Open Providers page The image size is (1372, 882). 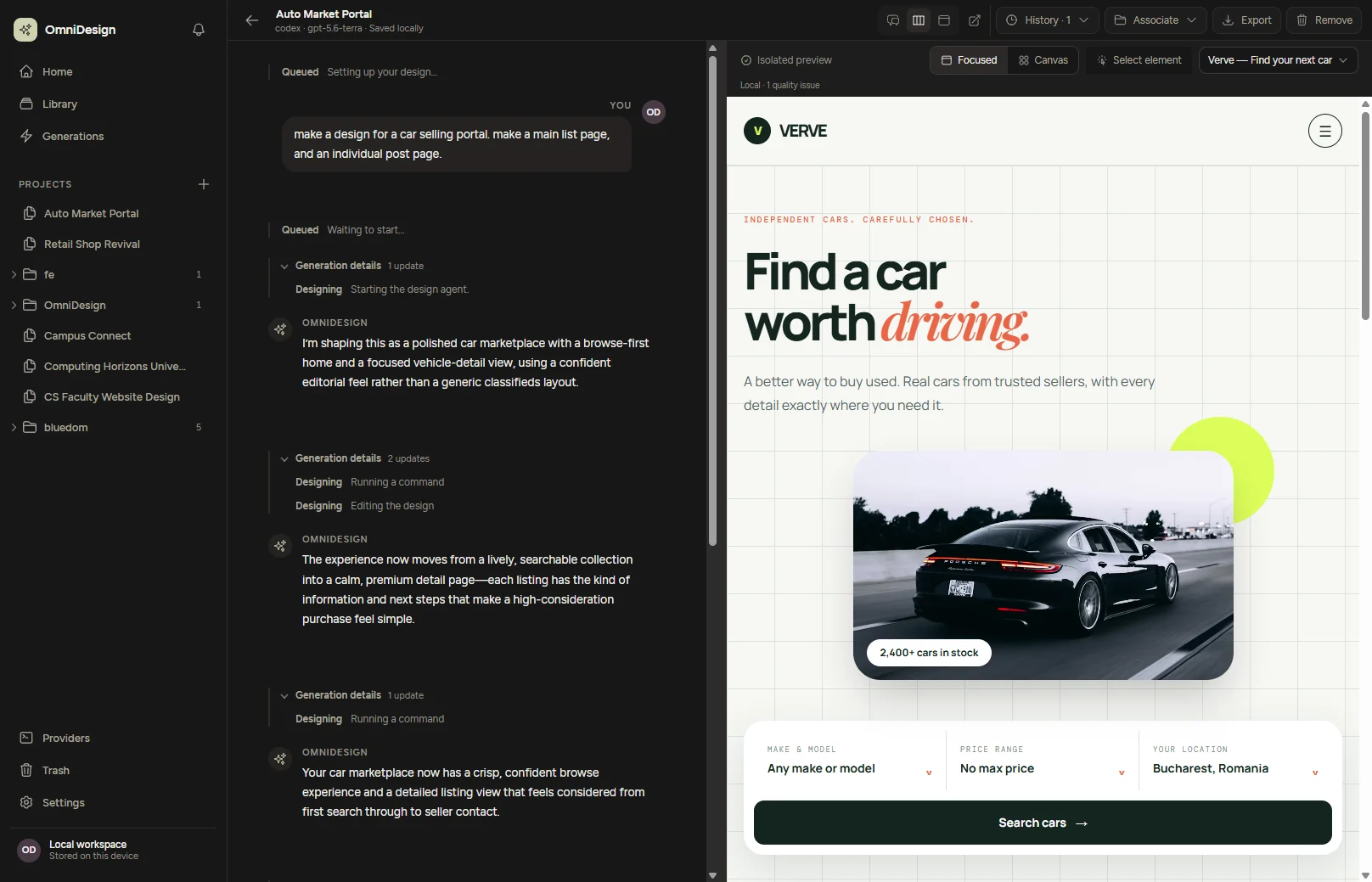pos(114,739)
